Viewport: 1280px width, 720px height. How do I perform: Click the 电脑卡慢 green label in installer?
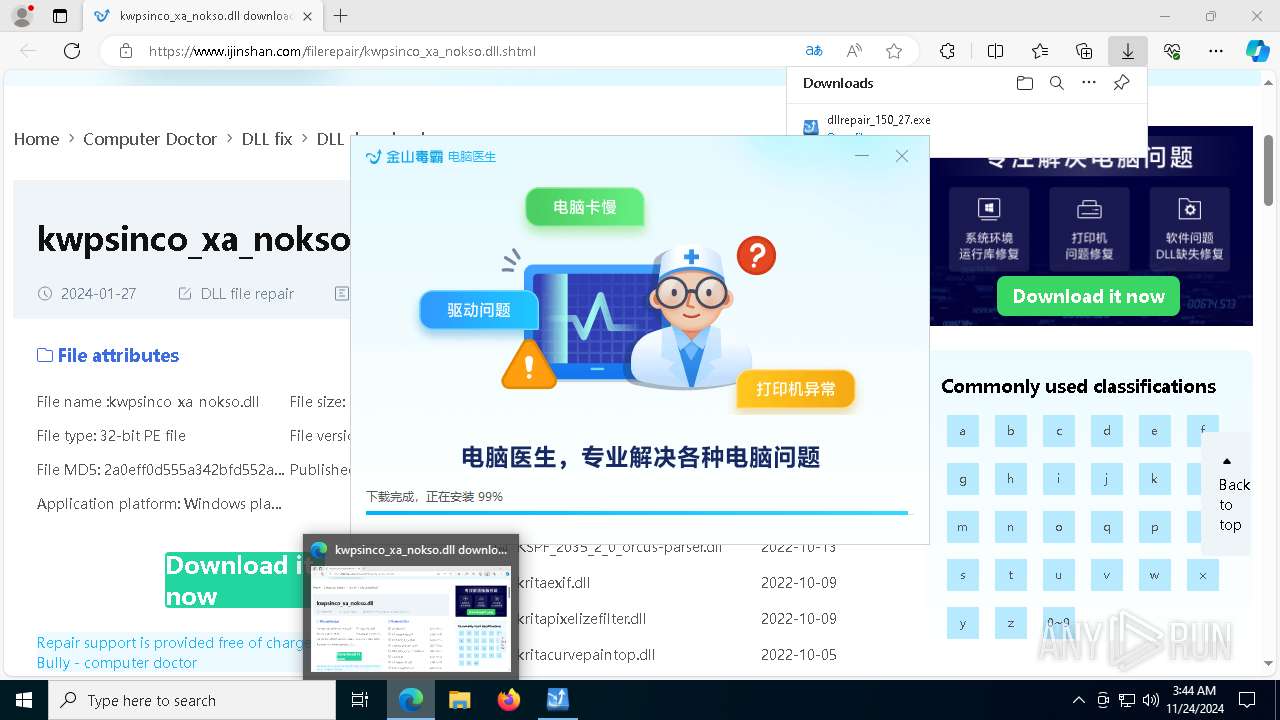[585, 207]
